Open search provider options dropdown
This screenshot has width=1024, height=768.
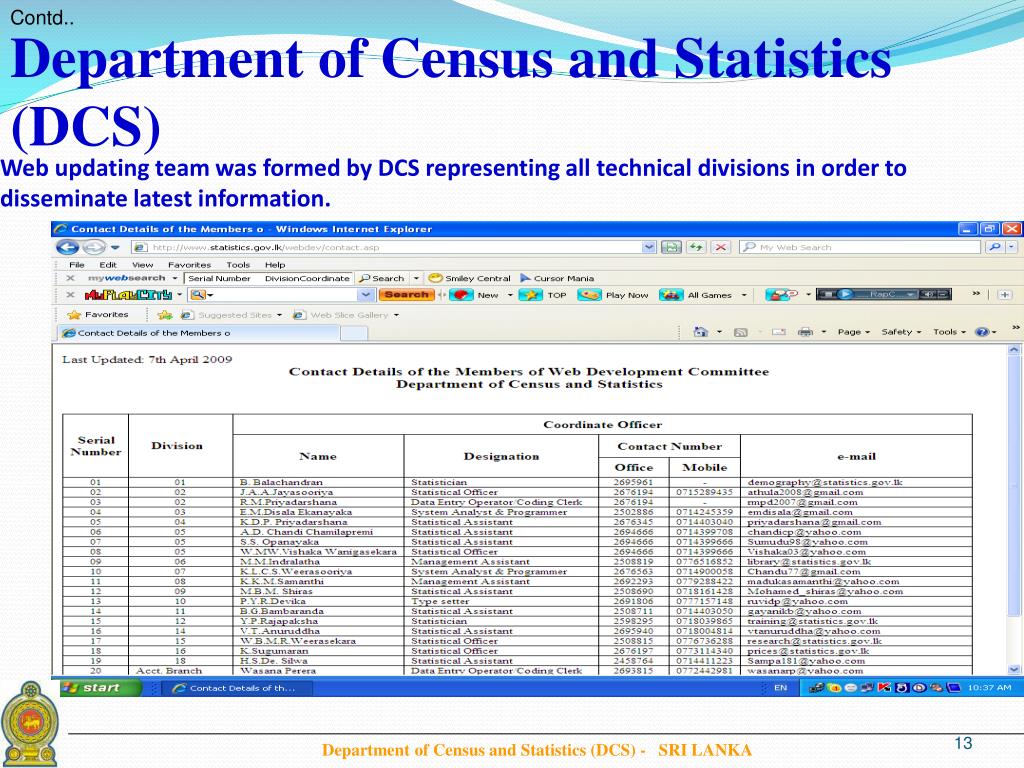1012,248
